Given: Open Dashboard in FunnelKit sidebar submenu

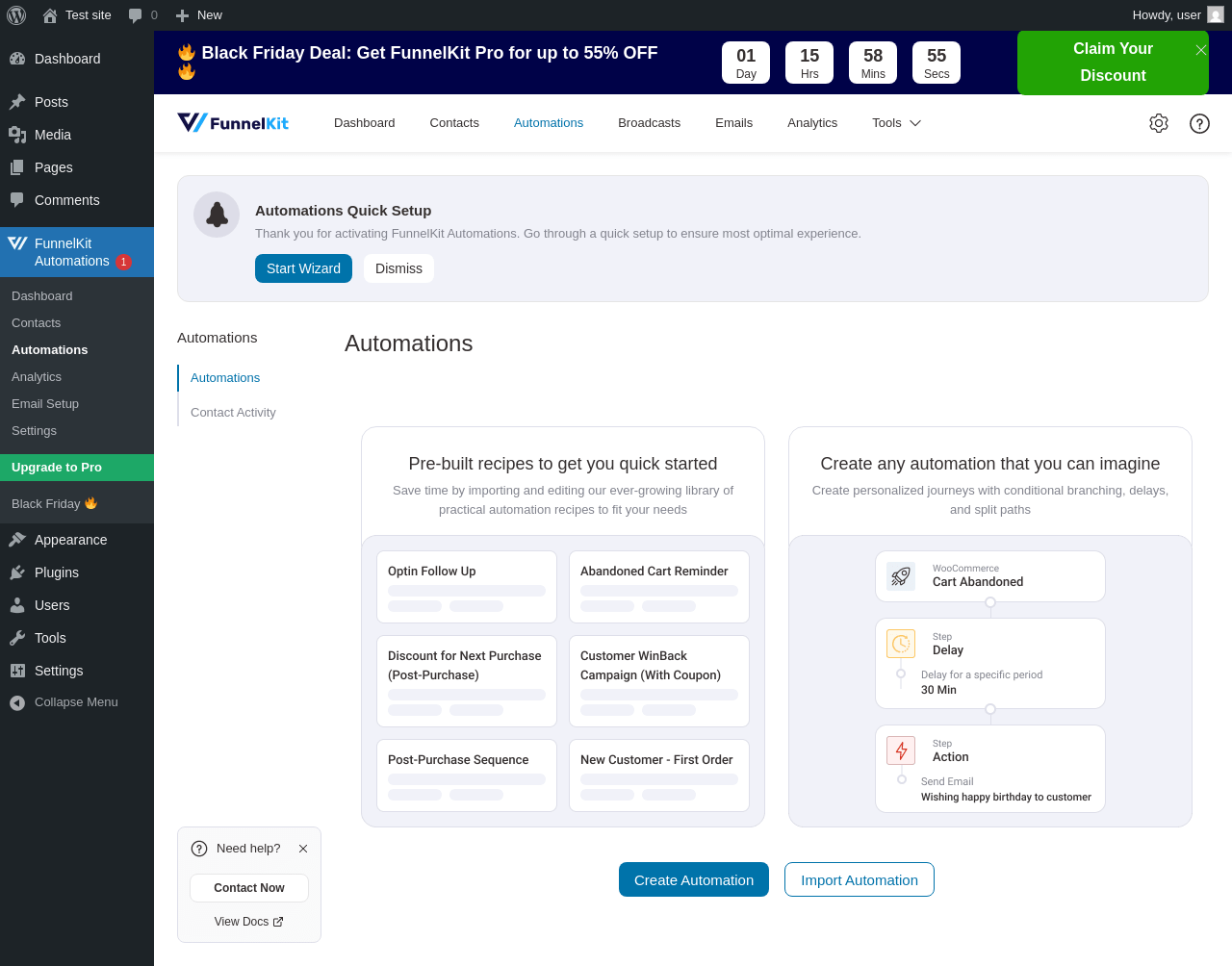Looking at the screenshot, I should click(x=77, y=296).
